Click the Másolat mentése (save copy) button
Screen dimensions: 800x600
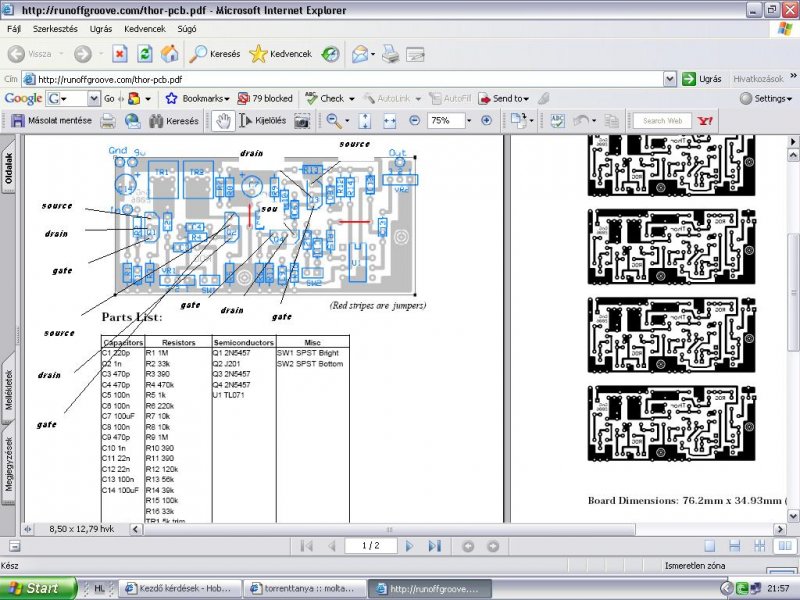point(52,121)
